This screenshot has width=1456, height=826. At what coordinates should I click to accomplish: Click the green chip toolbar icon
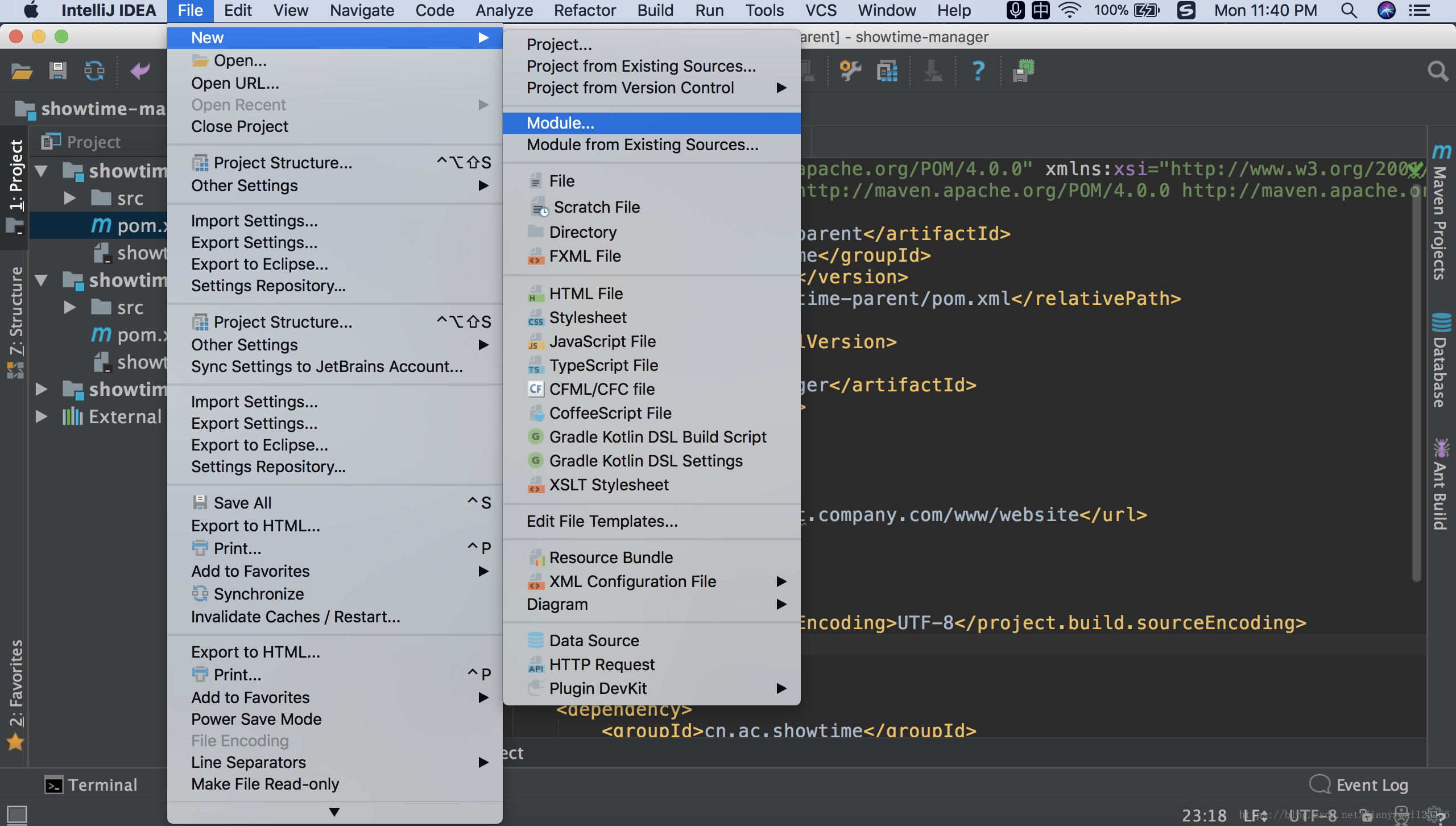1023,71
